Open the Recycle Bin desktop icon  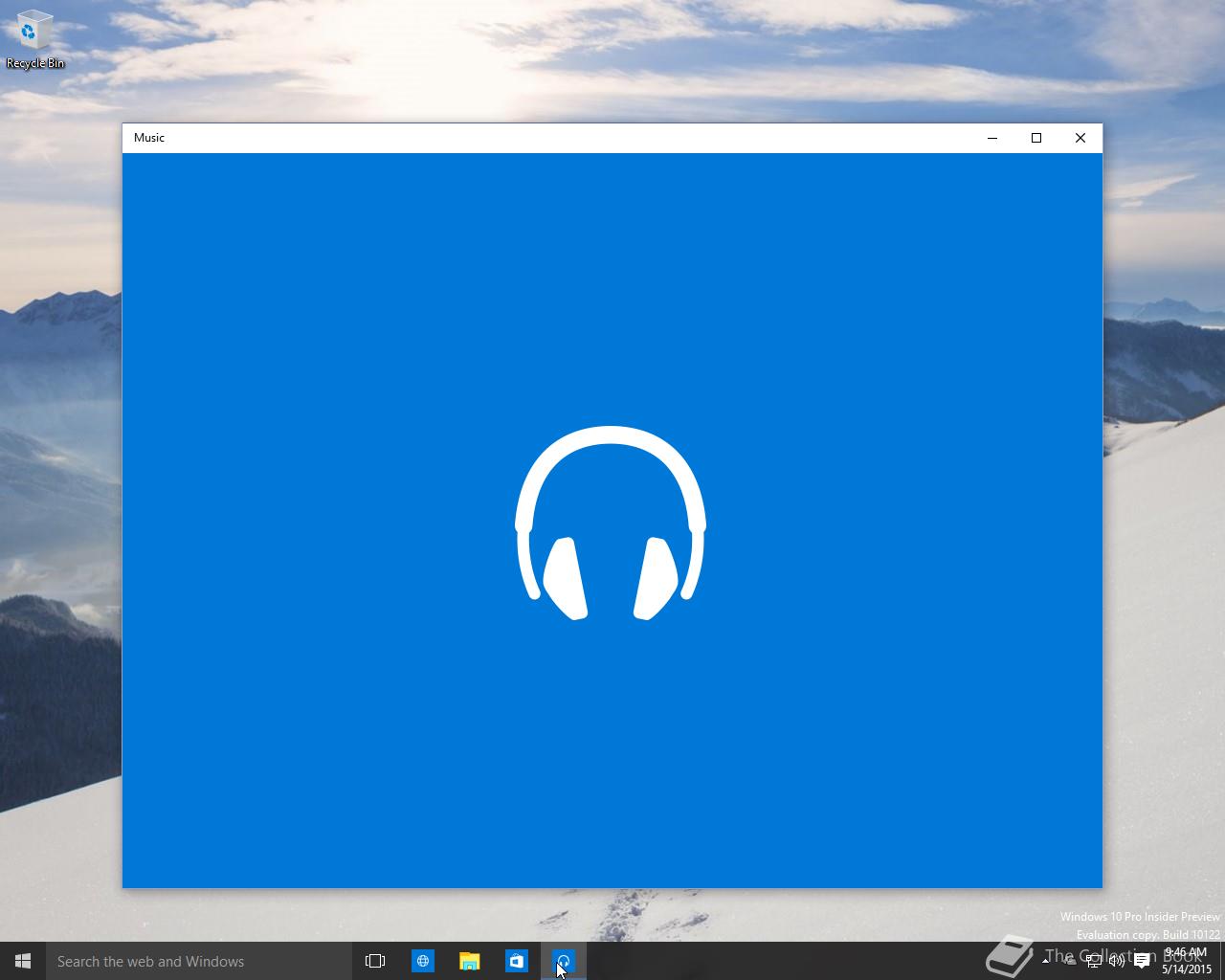click(x=34, y=40)
